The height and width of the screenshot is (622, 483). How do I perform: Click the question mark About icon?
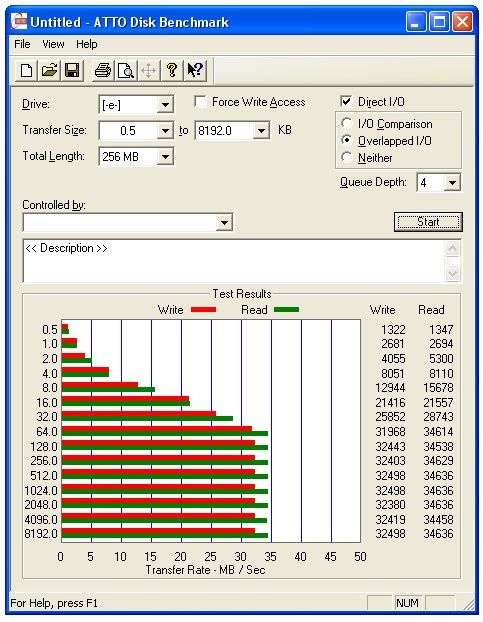coord(172,71)
